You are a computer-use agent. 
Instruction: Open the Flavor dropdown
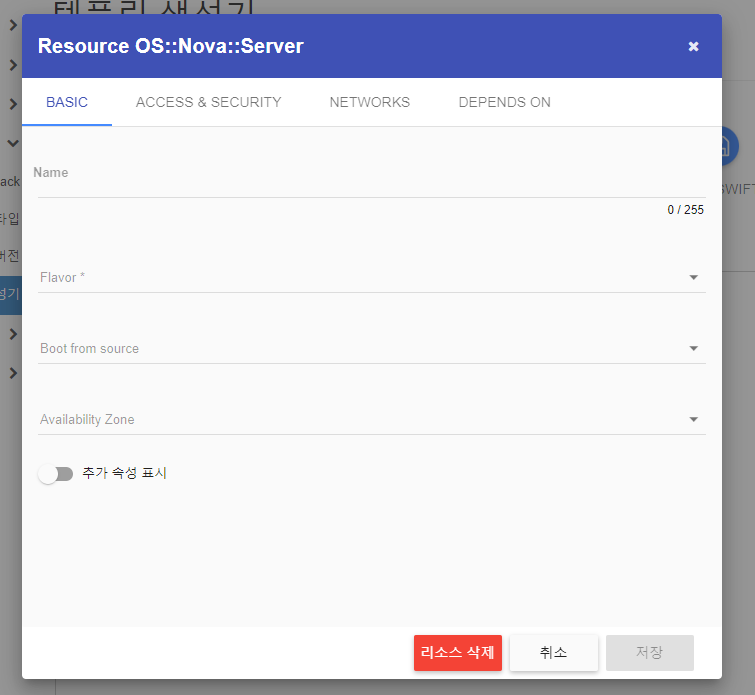click(x=372, y=277)
